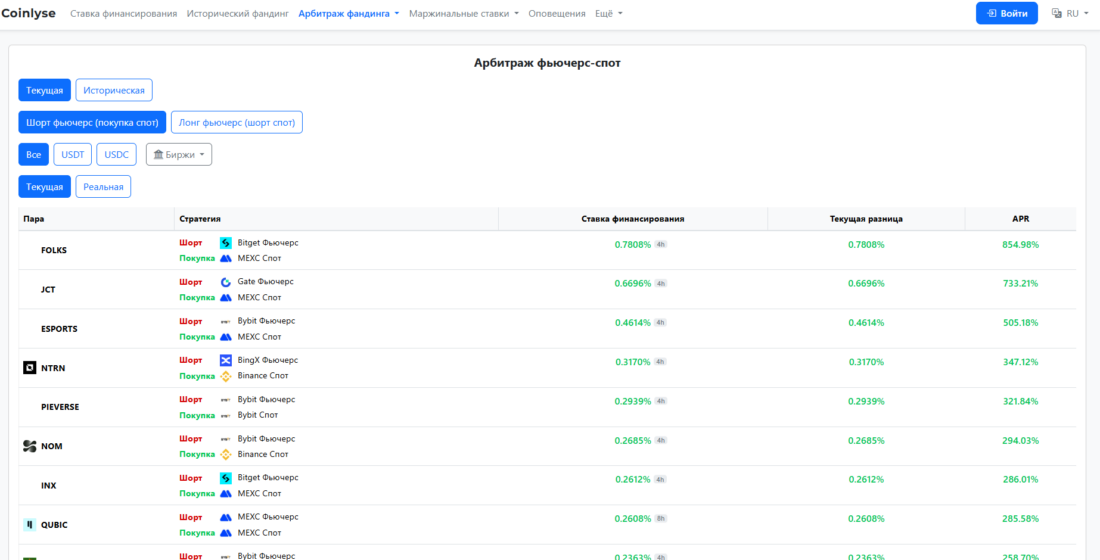Click the INX pair name

(x=49, y=486)
